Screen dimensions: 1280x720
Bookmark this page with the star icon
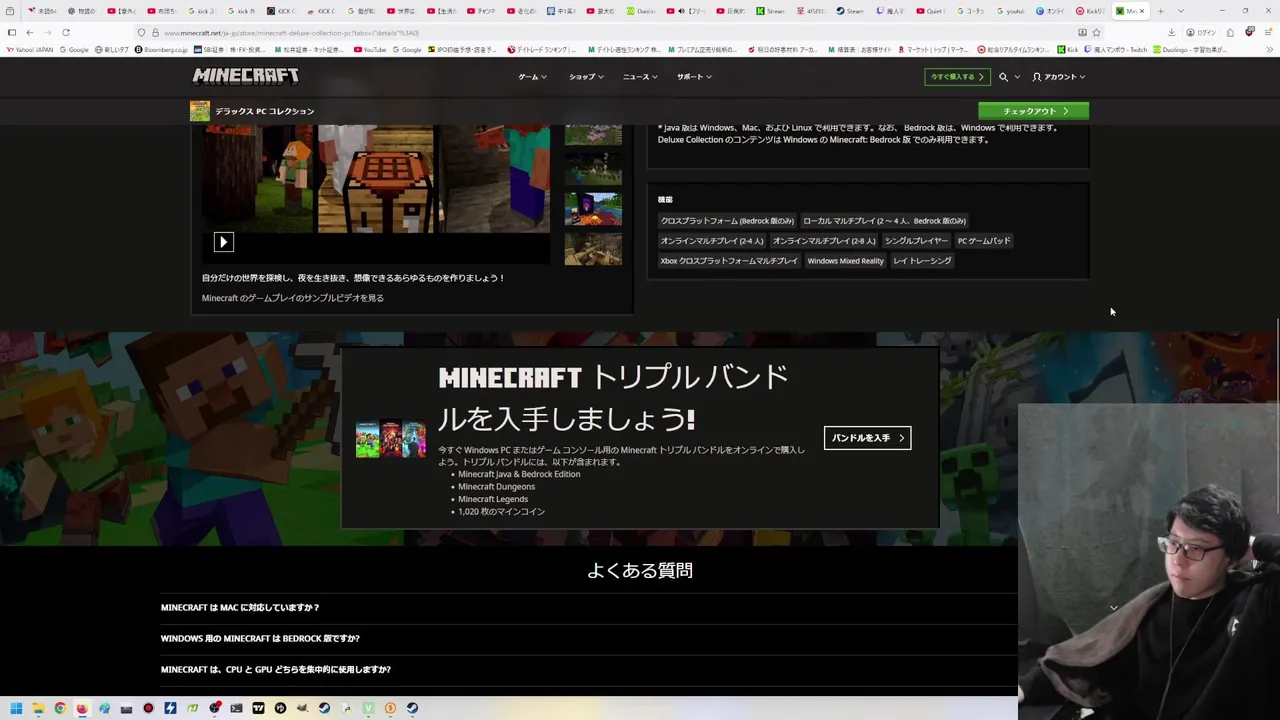pos(1096,32)
